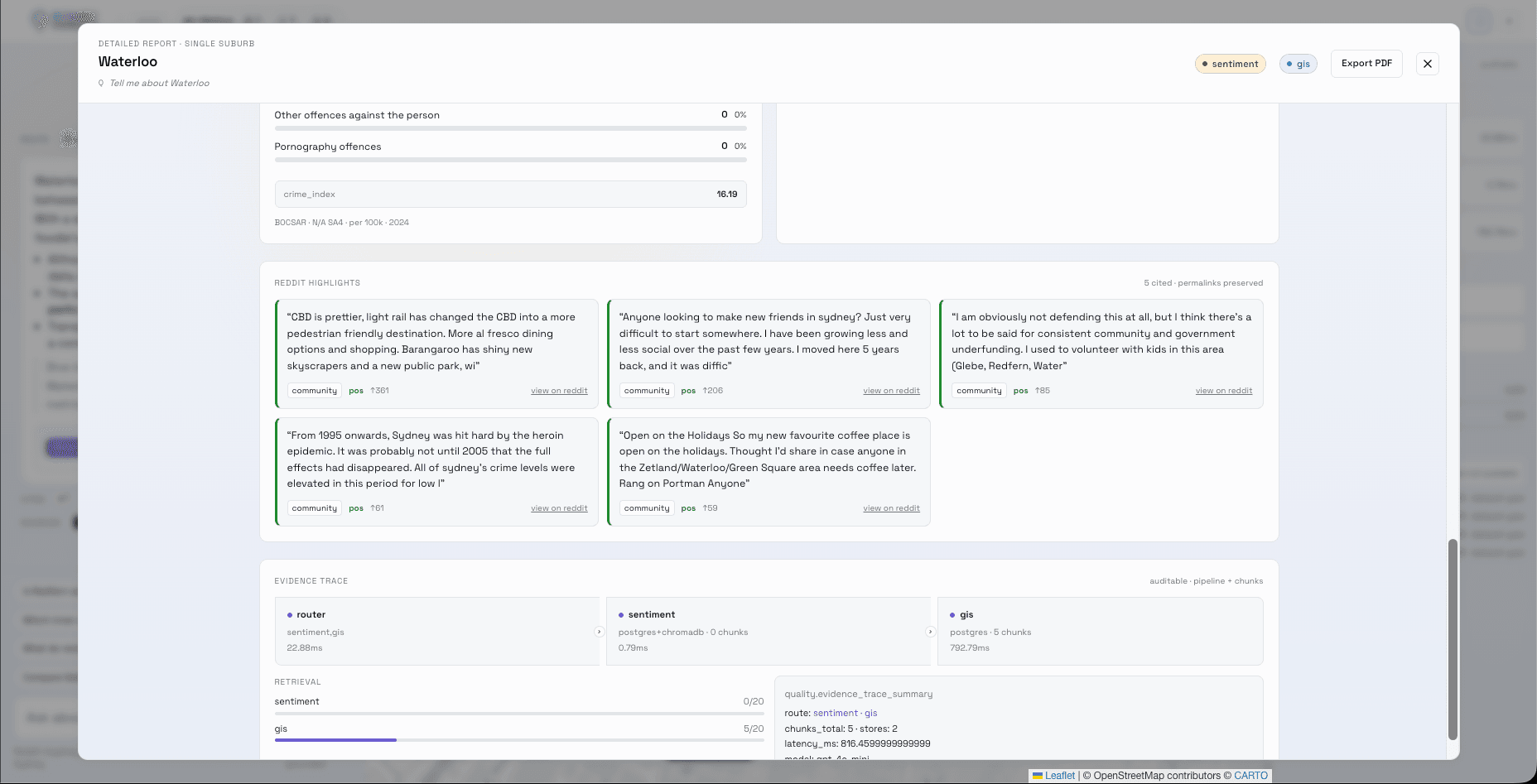Open 'view on reddit' for Open on the Holidays quote

(891, 508)
